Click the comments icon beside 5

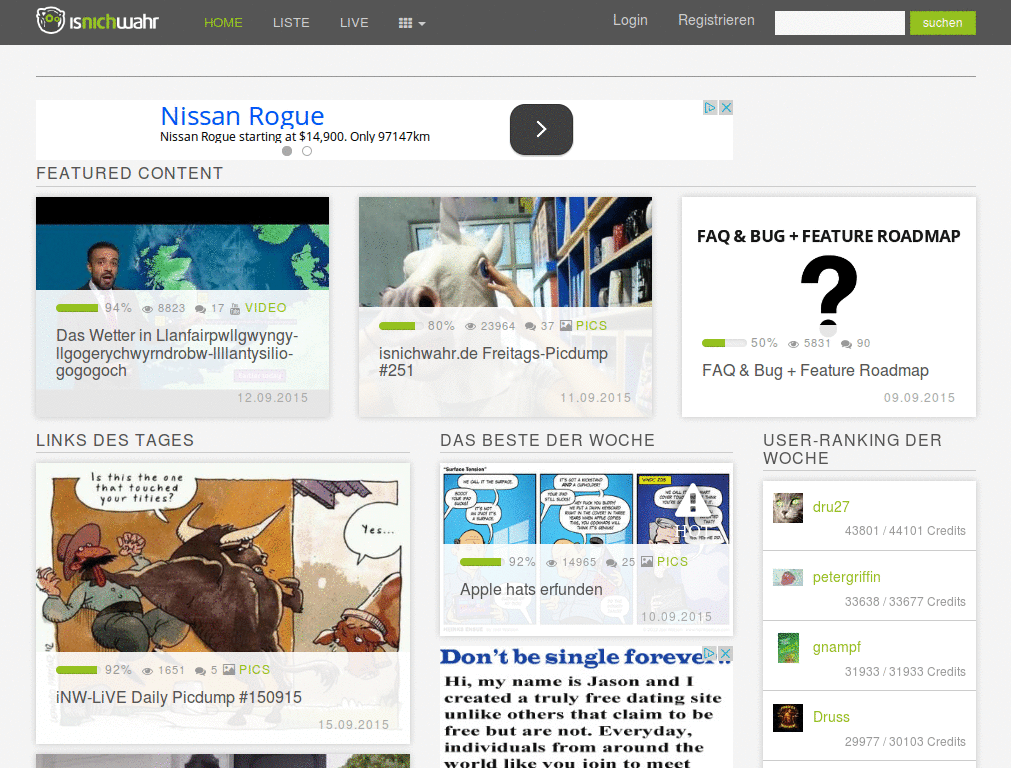(200, 671)
